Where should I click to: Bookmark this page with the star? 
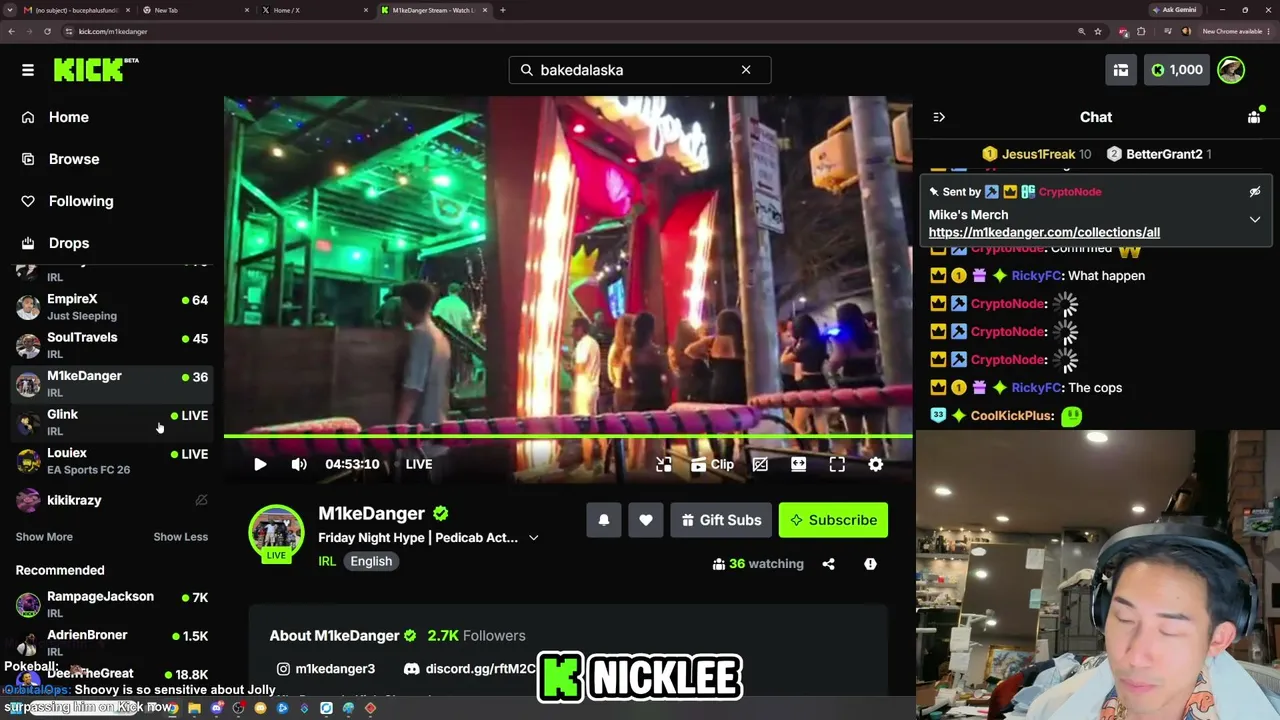(x=1098, y=31)
